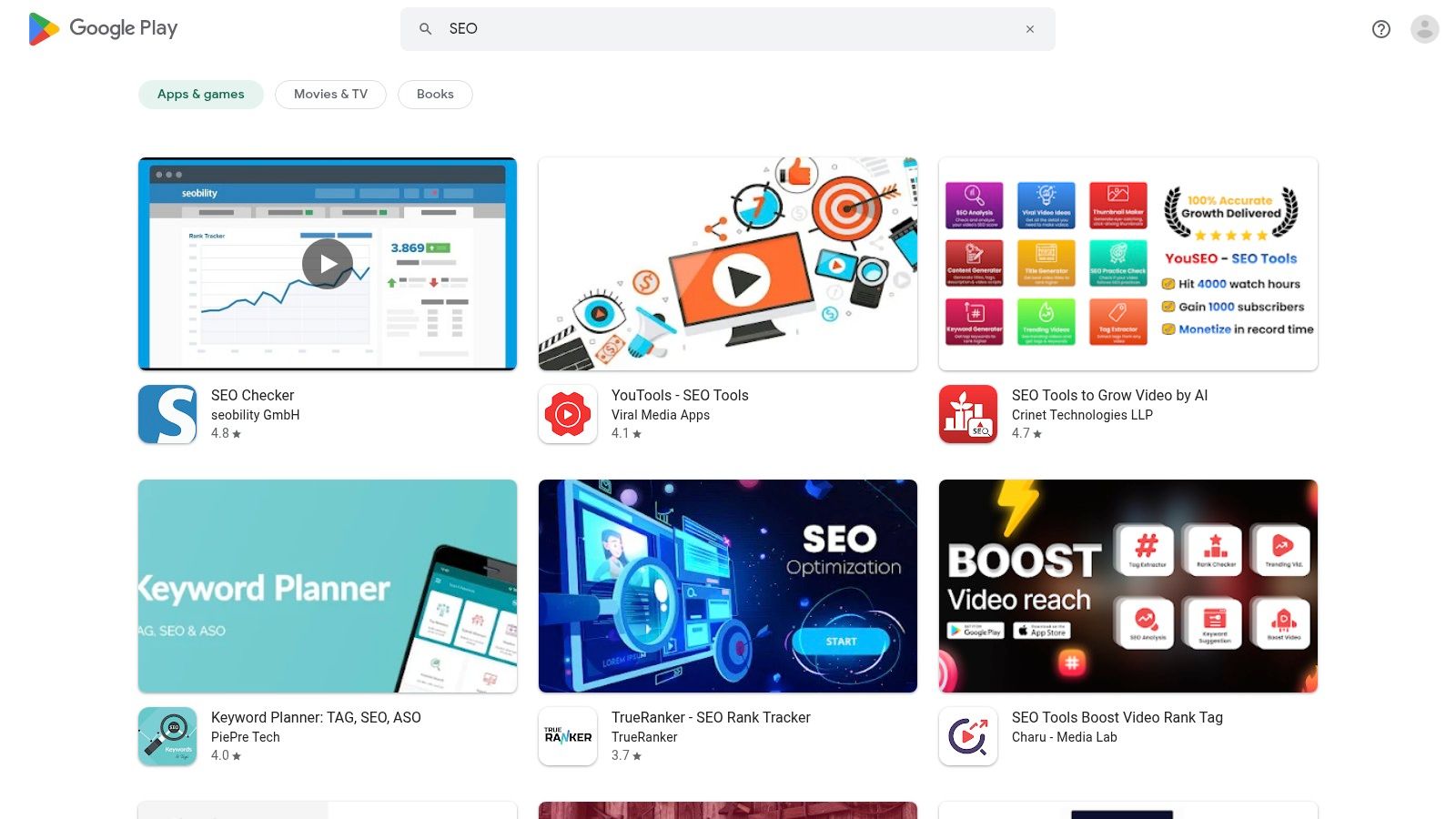Click the TrueRanker app icon
Viewport: 1456px width, 819px height.
[x=568, y=736]
